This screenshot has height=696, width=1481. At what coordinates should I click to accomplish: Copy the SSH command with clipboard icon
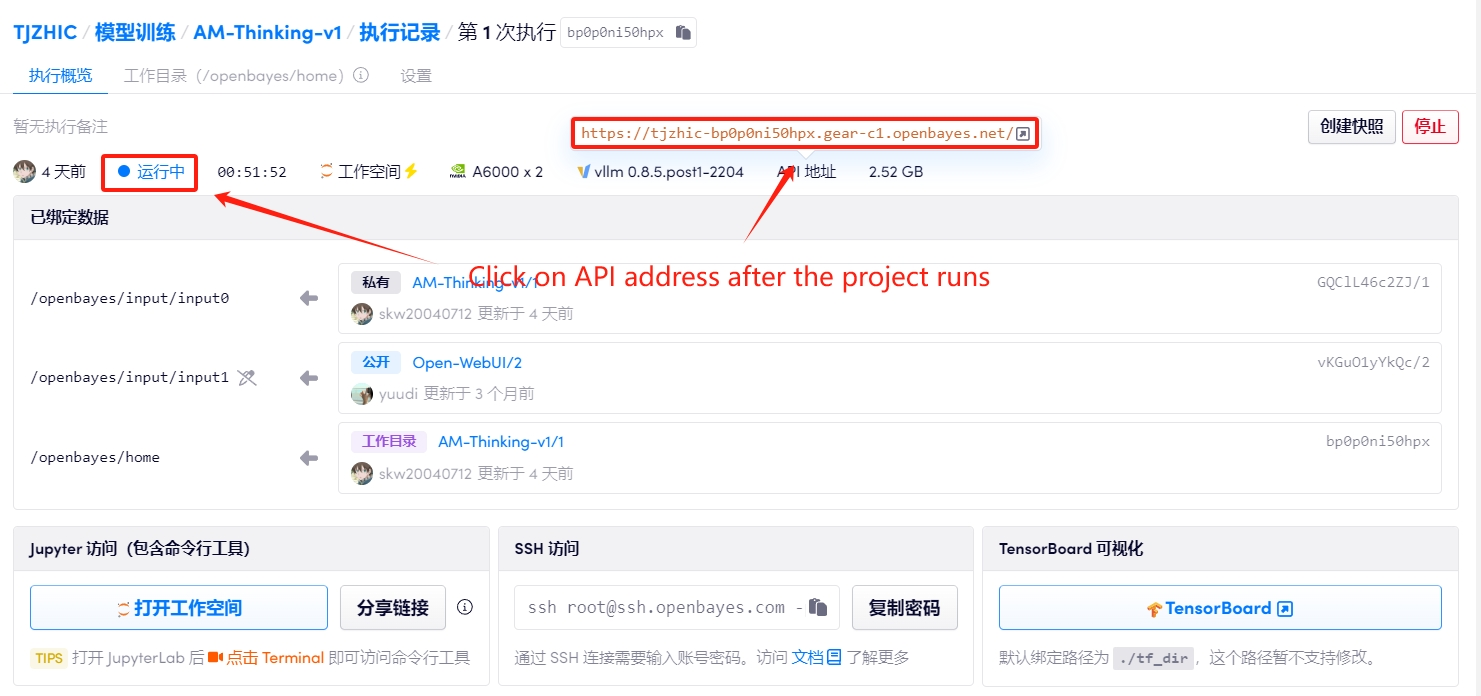[818, 607]
